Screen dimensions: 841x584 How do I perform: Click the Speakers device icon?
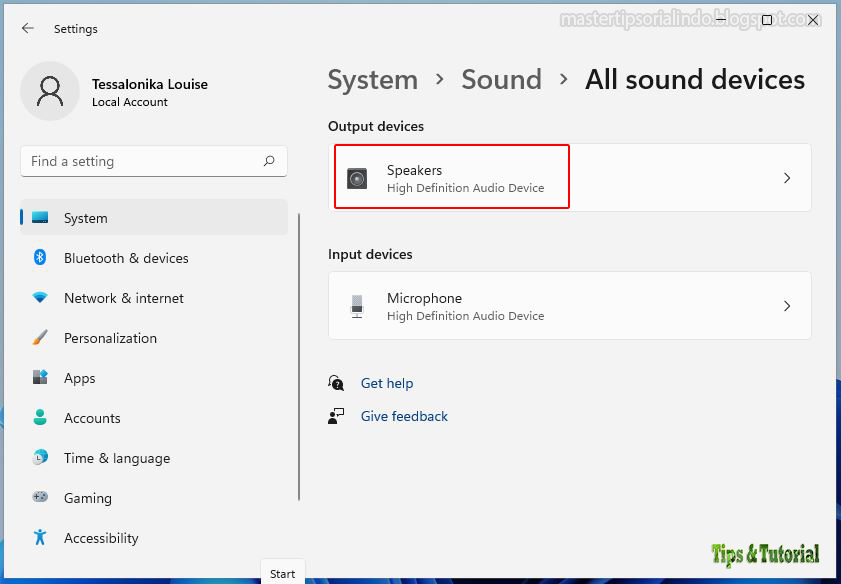pos(357,177)
